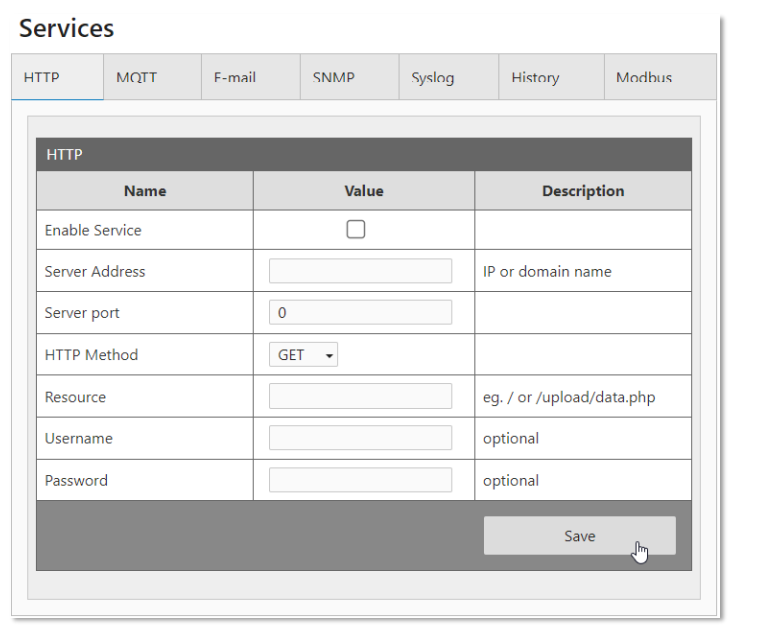
Task: Select the HTTP tab
Action: [41, 78]
